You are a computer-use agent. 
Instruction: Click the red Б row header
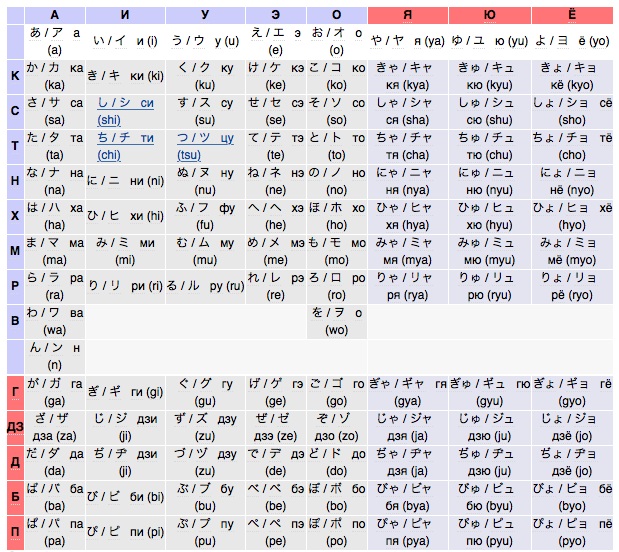pos(15,498)
